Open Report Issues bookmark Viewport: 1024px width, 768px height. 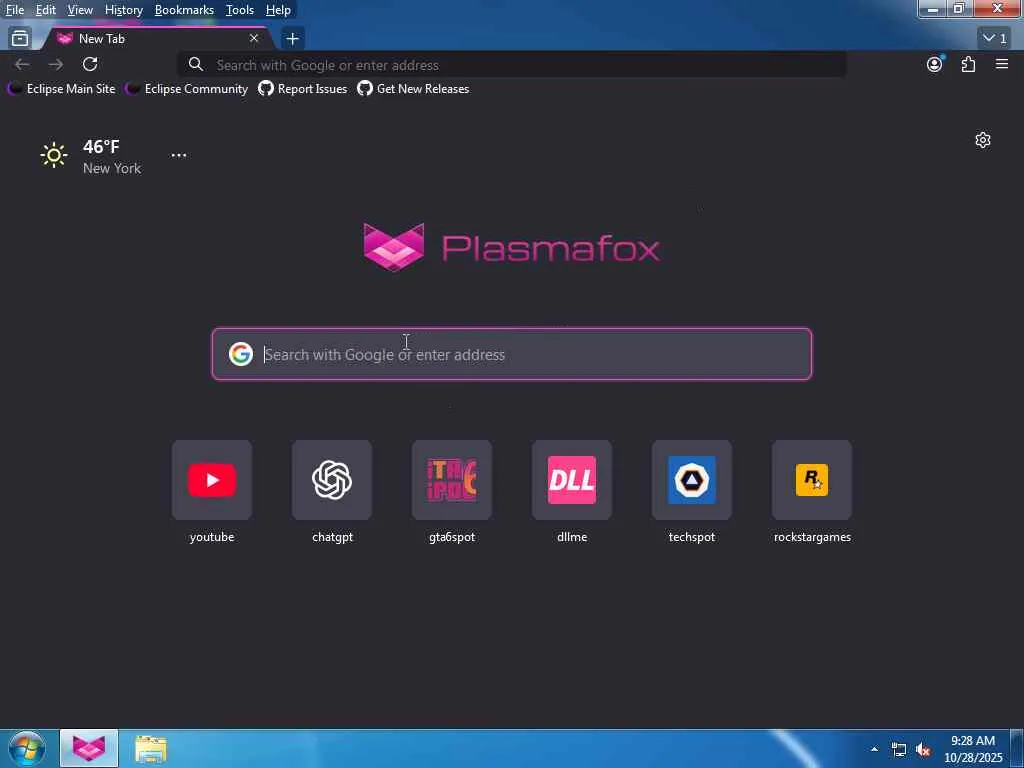302,89
